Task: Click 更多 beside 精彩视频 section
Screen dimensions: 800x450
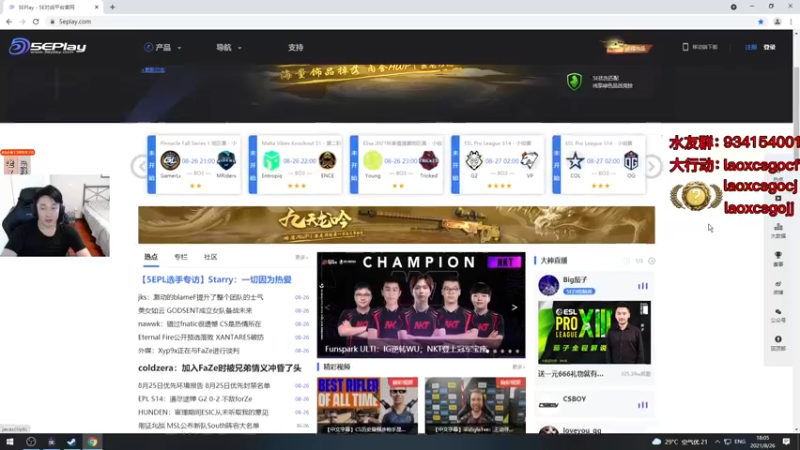Action: pos(518,367)
